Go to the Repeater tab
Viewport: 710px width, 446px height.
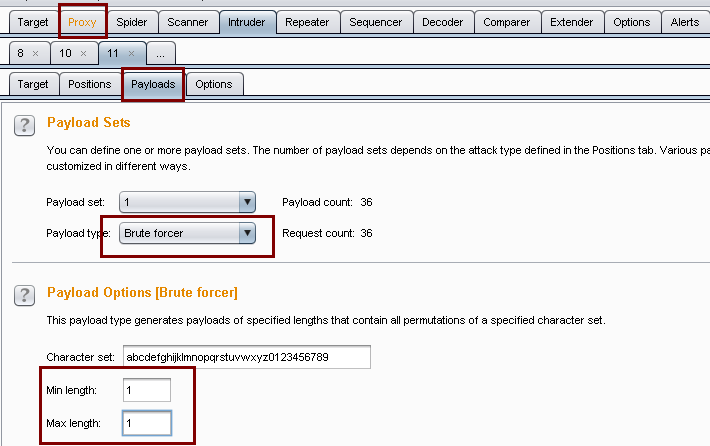(x=307, y=22)
